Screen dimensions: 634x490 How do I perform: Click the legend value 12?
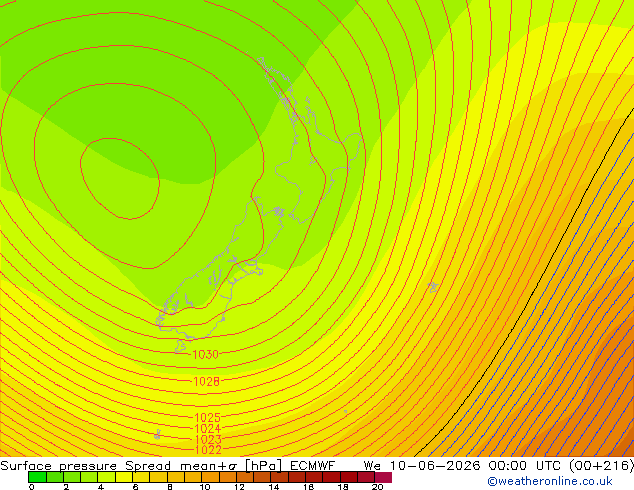[239, 487]
